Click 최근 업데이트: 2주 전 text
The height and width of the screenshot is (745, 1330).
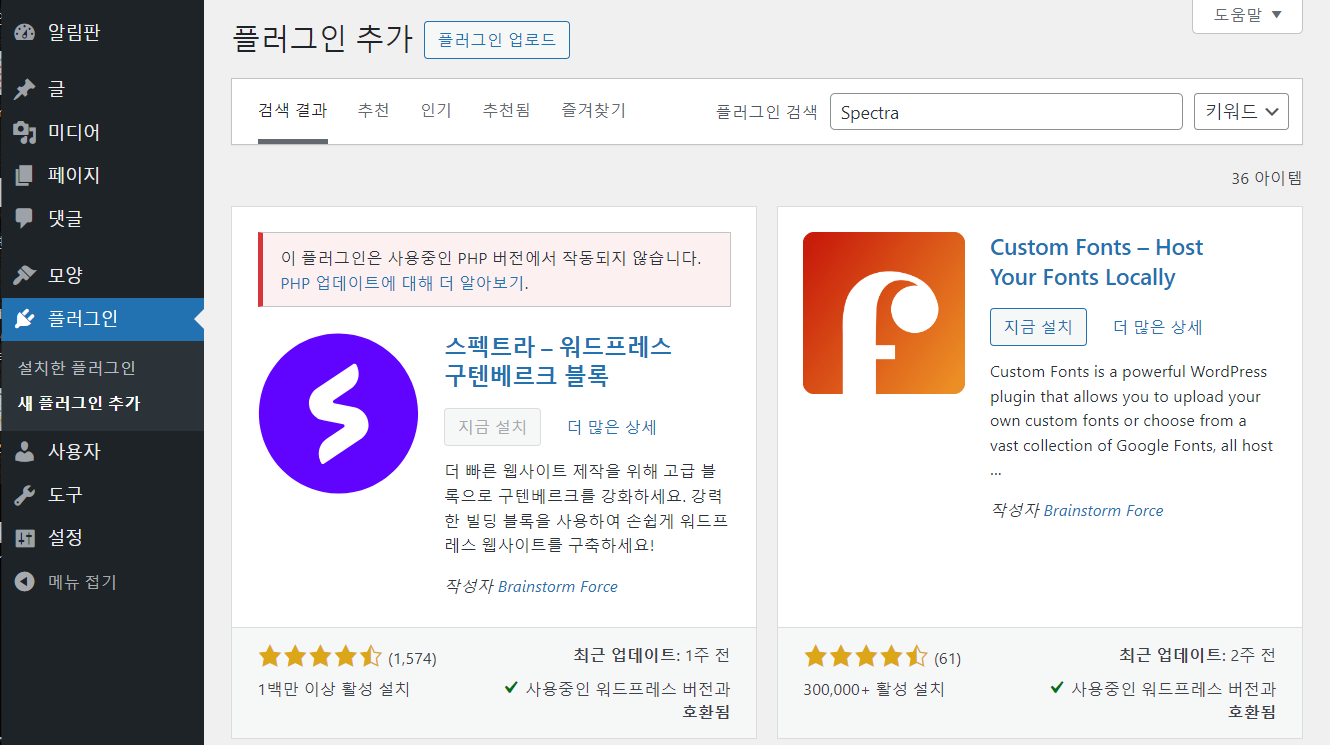coord(1198,656)
